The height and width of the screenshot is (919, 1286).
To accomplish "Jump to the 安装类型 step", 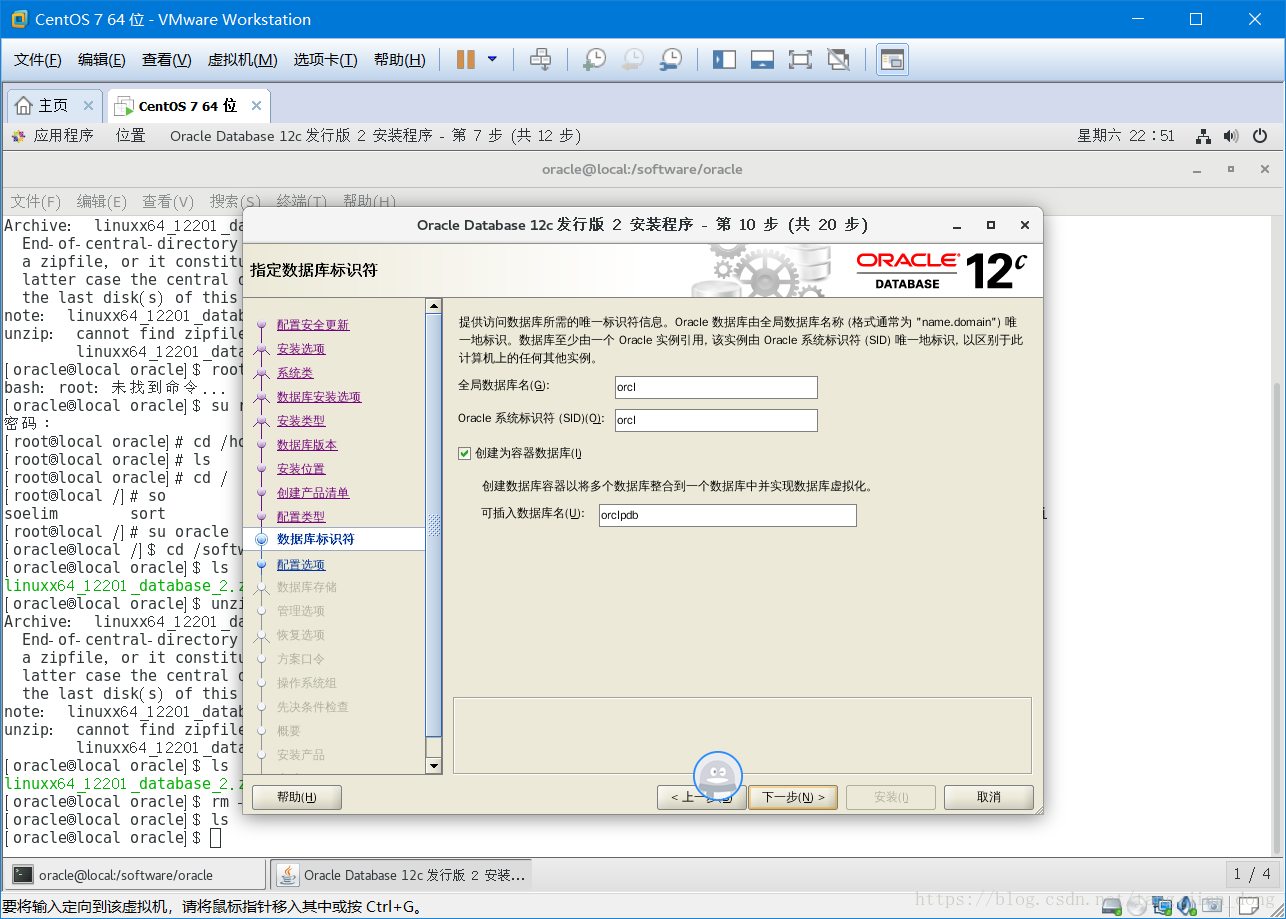I will pos(301,421).
